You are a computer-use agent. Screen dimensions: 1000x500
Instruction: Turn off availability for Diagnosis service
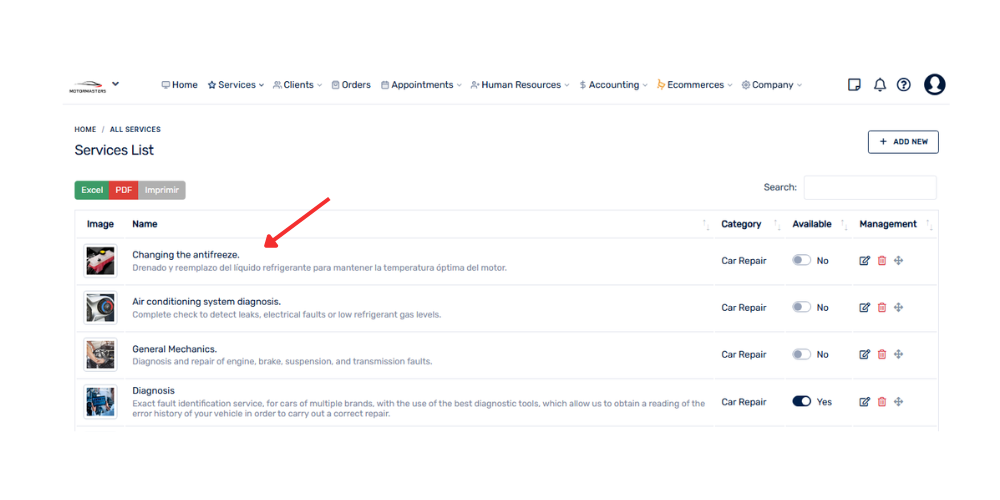click(x=801, y=402)
